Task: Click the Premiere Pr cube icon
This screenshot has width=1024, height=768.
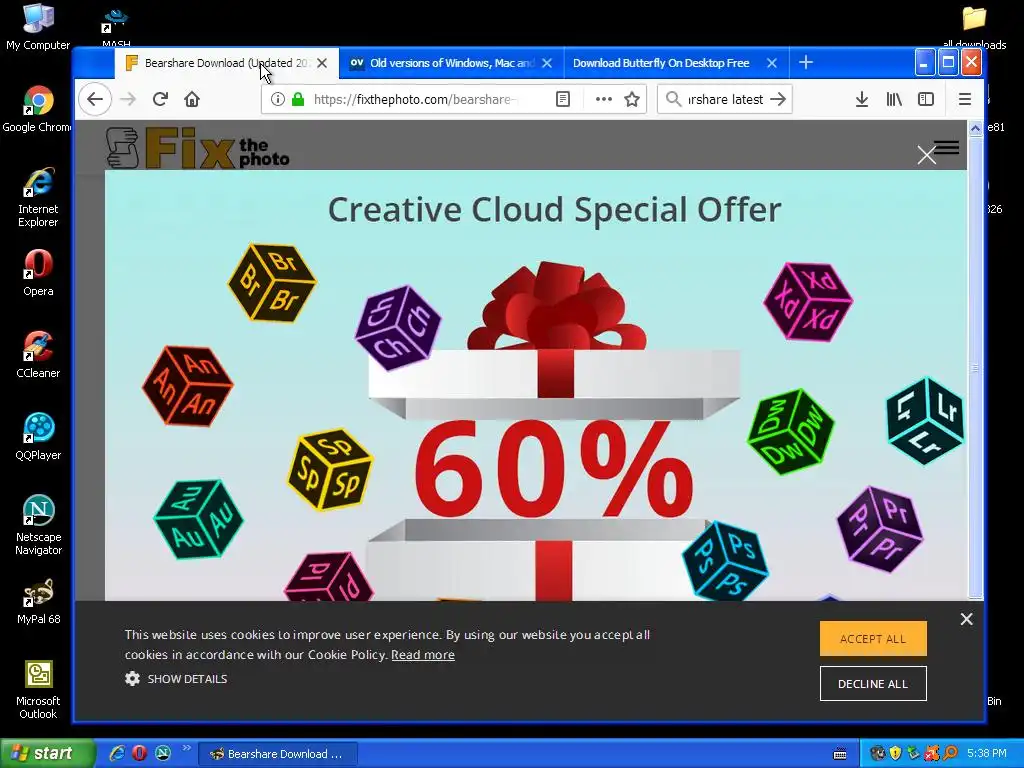Action: tap(880, 529)
